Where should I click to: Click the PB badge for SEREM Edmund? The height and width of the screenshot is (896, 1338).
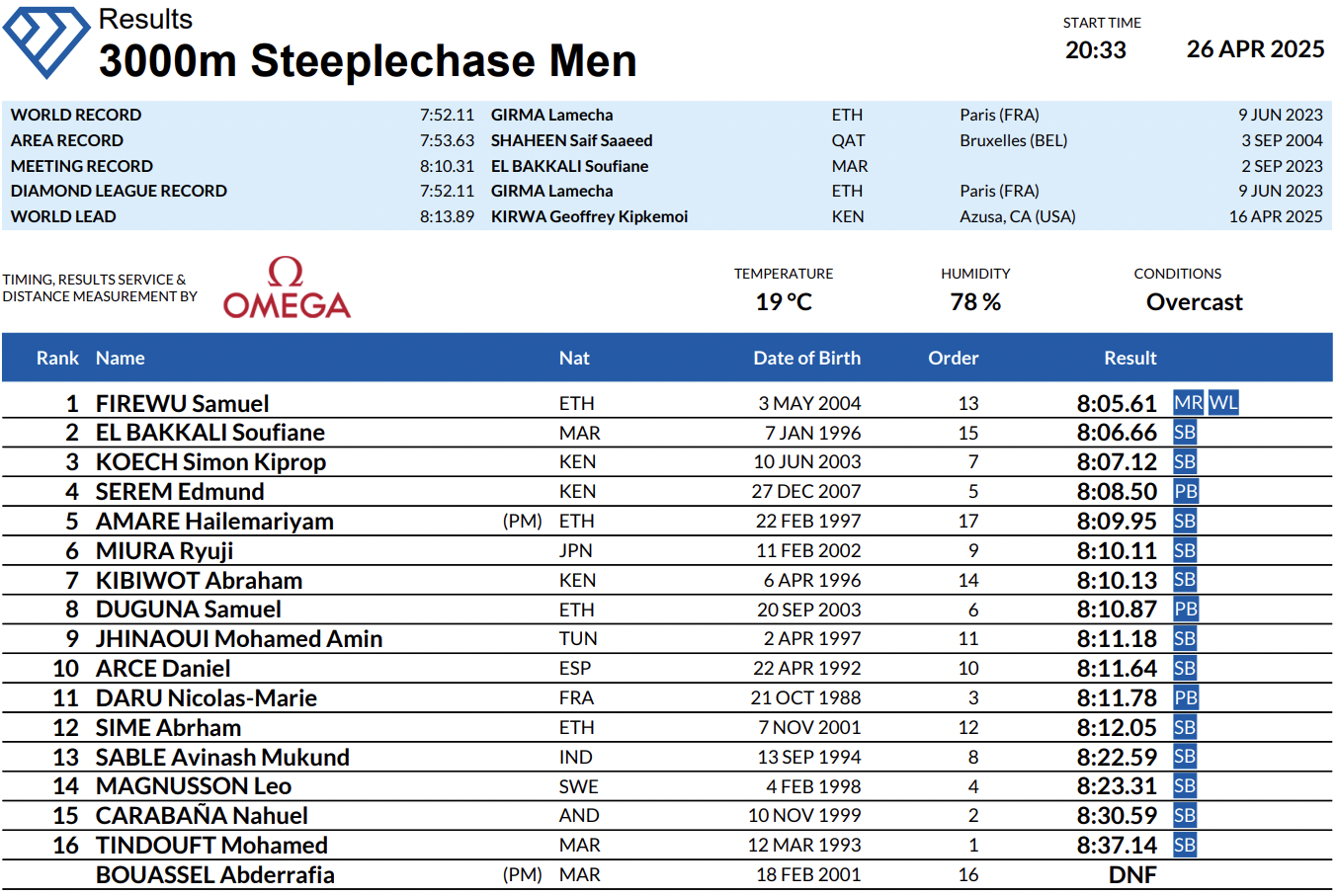(x=1186, y=492)
